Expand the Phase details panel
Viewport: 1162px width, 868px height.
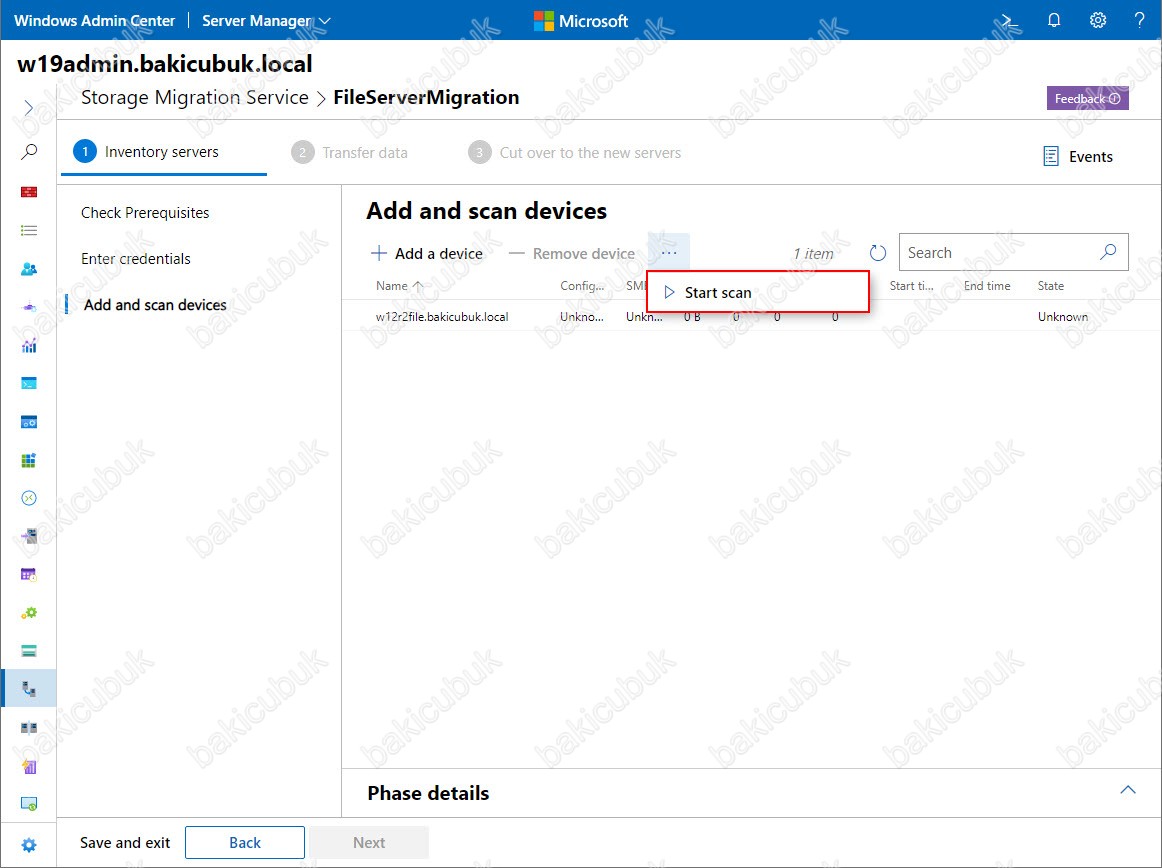pos(1127,790)
